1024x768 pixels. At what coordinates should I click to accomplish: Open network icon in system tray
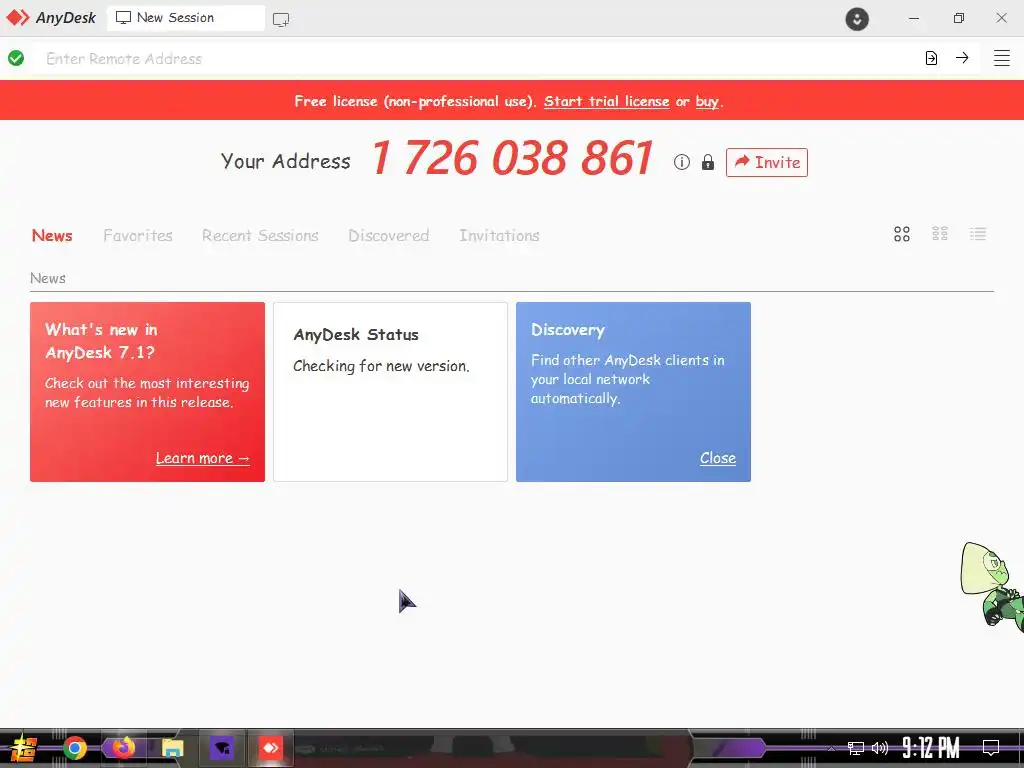click(856, 748)
